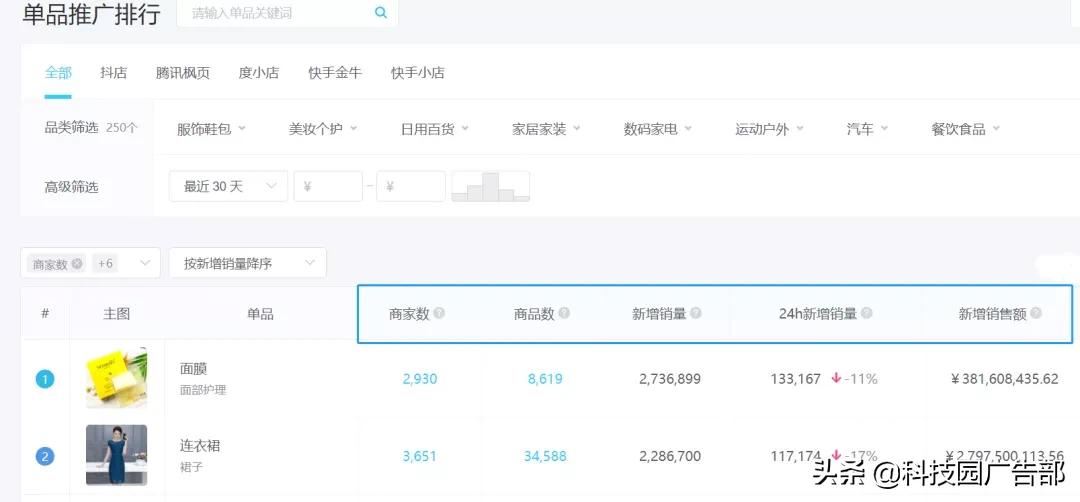Switch to the 抖店 tab
Screen dimensions: 1080x502
pyautogui.click(x=114, y=72)
